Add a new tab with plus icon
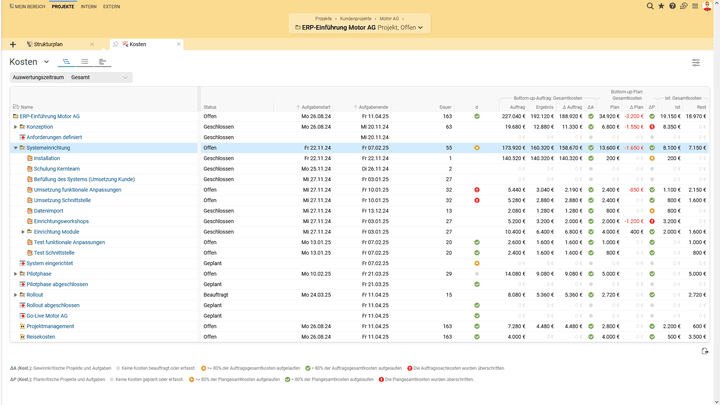 point(13,45)
